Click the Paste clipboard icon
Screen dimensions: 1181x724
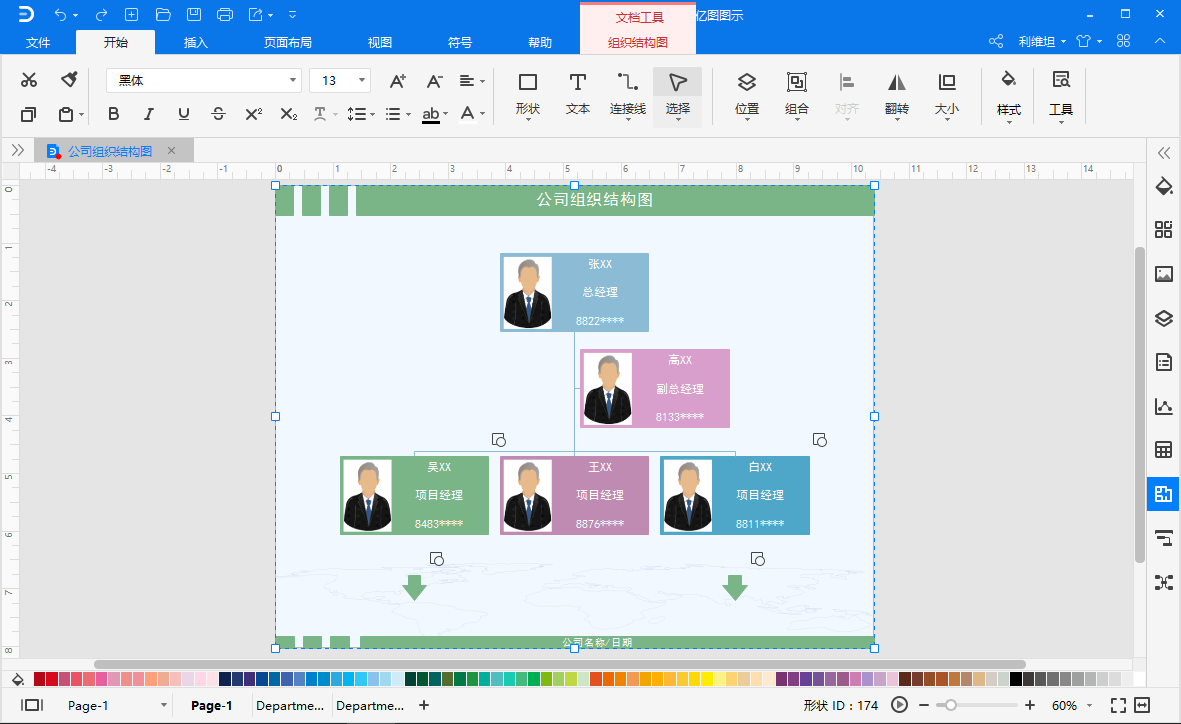coord(66,115)
